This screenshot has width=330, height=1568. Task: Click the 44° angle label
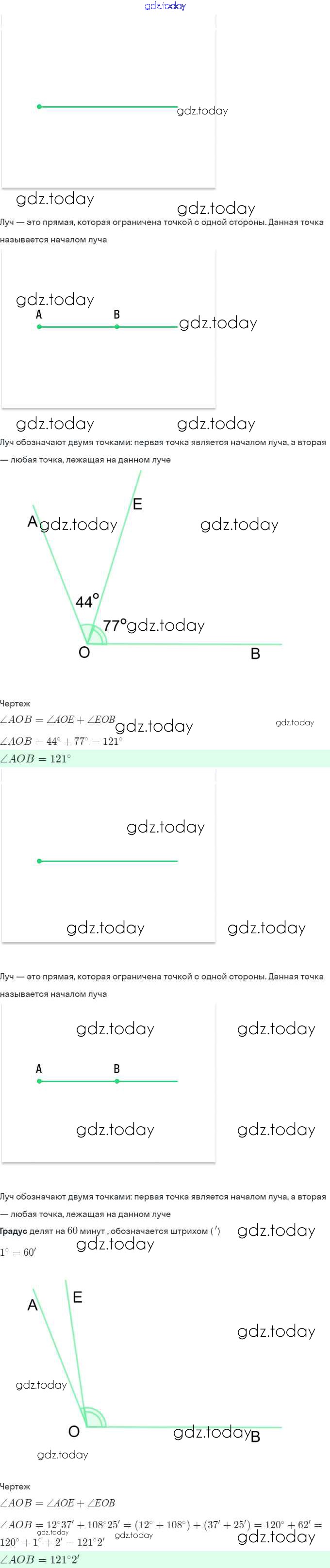click(x=87, y=601)
